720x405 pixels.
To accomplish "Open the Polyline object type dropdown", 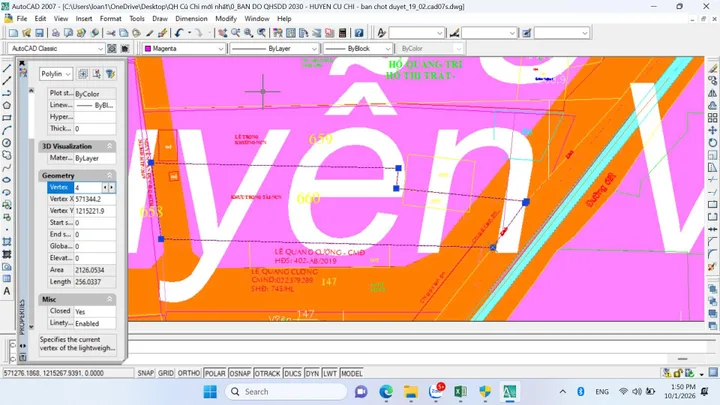I will click(x=68, y=74).
